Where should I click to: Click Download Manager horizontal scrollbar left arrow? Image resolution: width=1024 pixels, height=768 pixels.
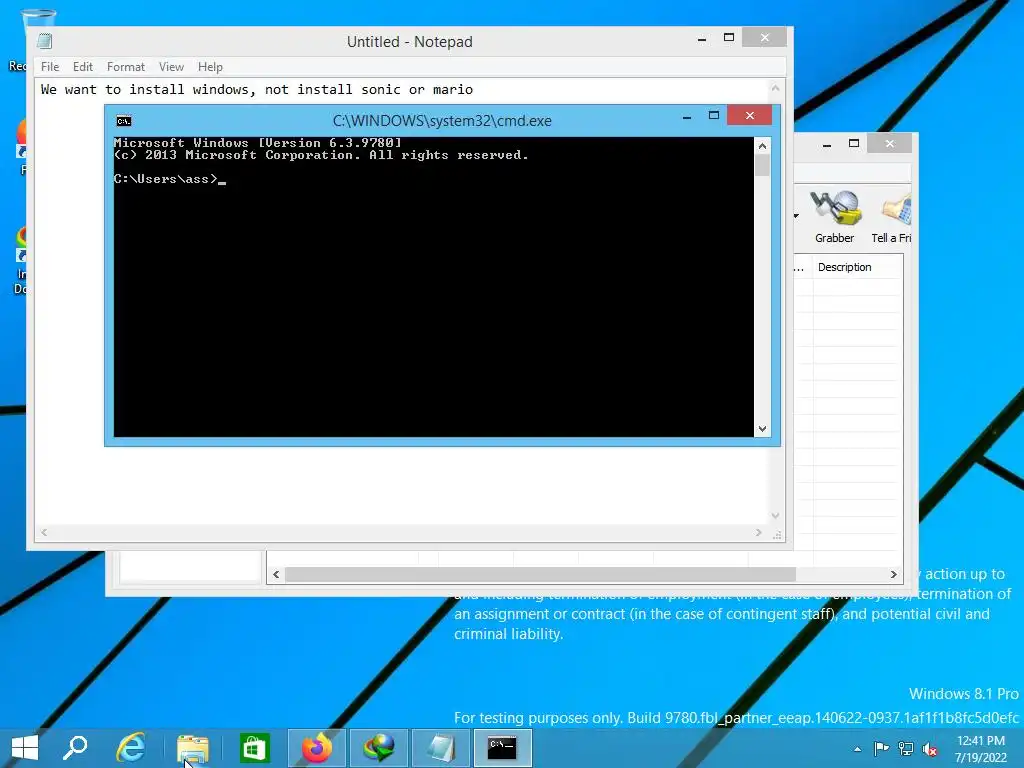pos(276,574)
